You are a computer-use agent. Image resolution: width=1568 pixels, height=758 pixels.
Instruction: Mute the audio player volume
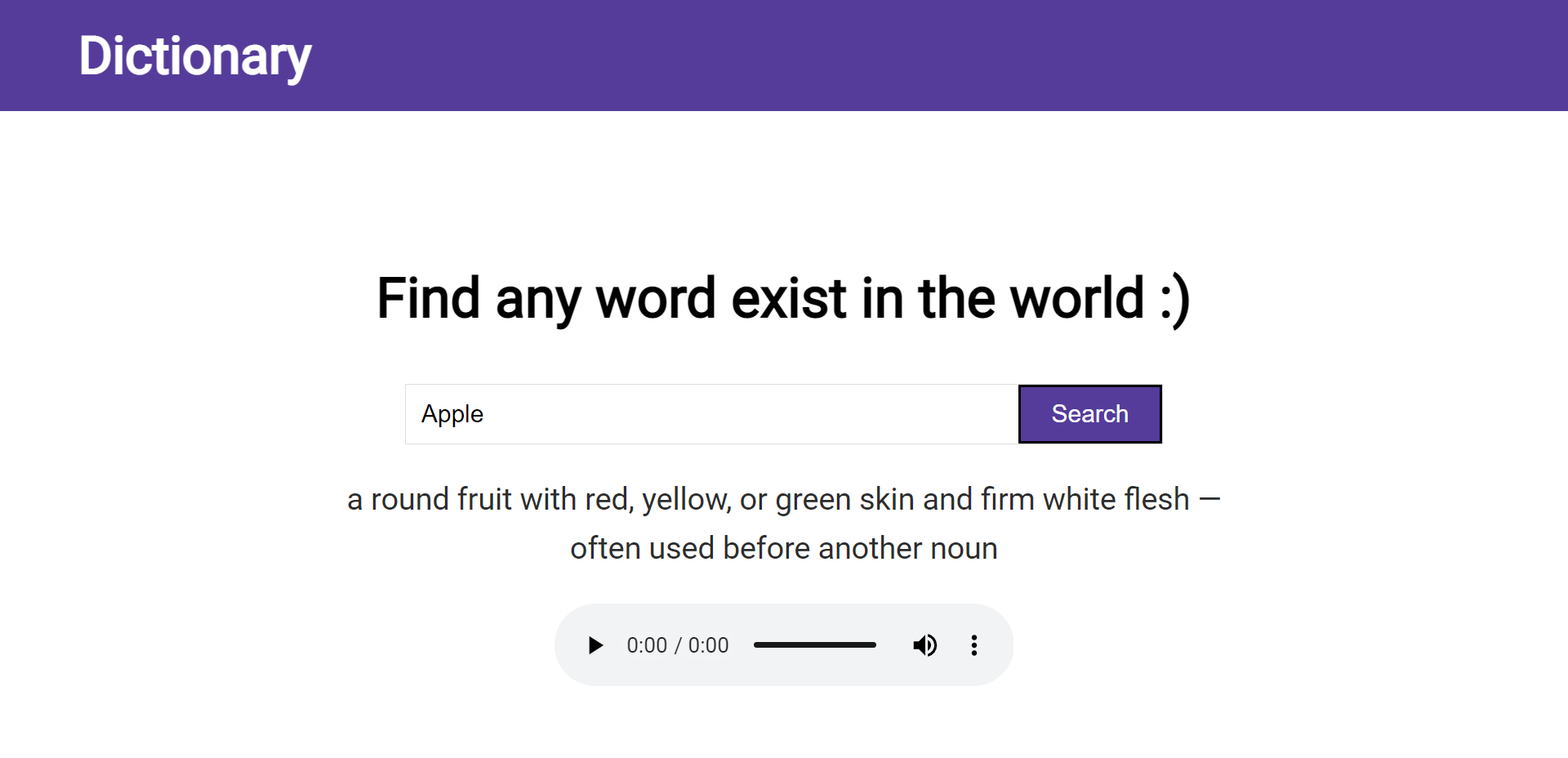(924, 645)
